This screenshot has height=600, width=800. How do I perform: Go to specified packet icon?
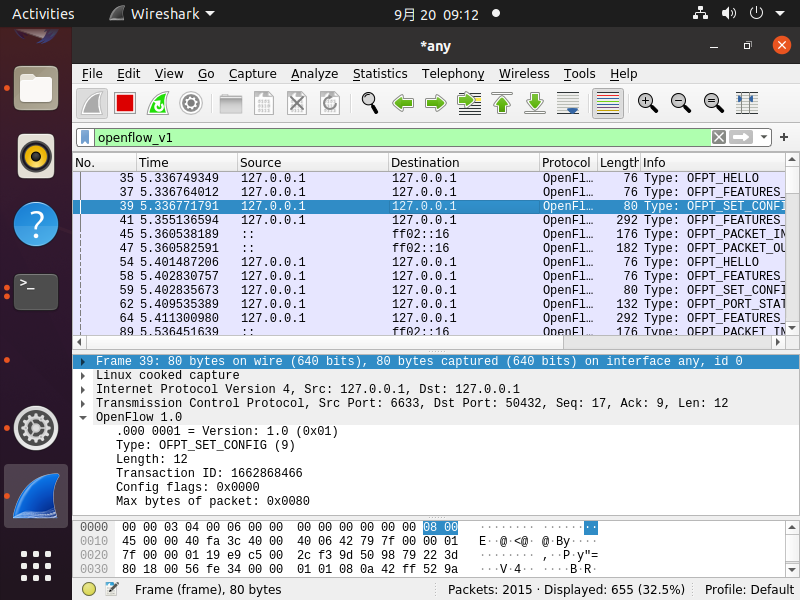point(469,104)
